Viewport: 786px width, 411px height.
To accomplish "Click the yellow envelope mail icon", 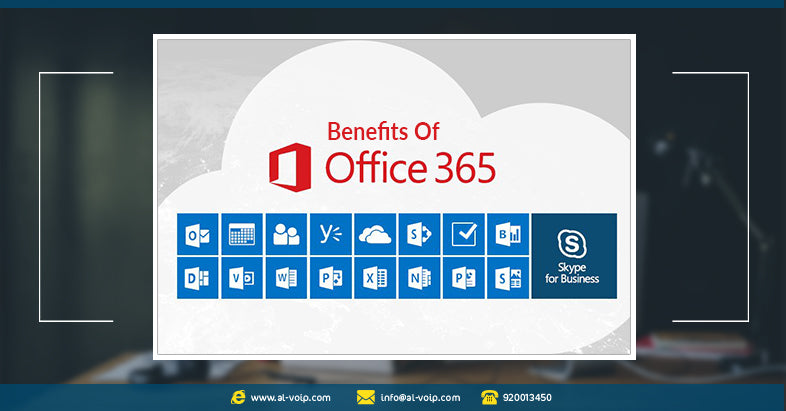I will (366, 397).
